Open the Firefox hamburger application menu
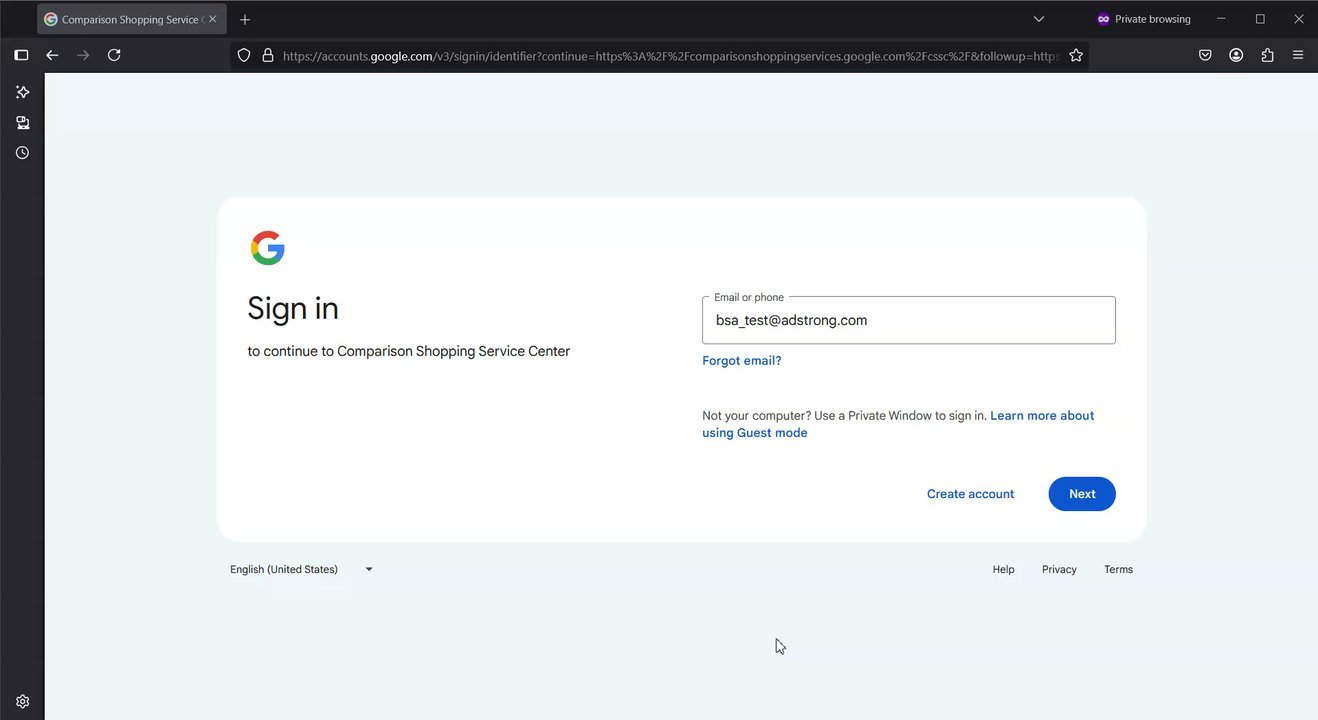 tap(1298, 56)
